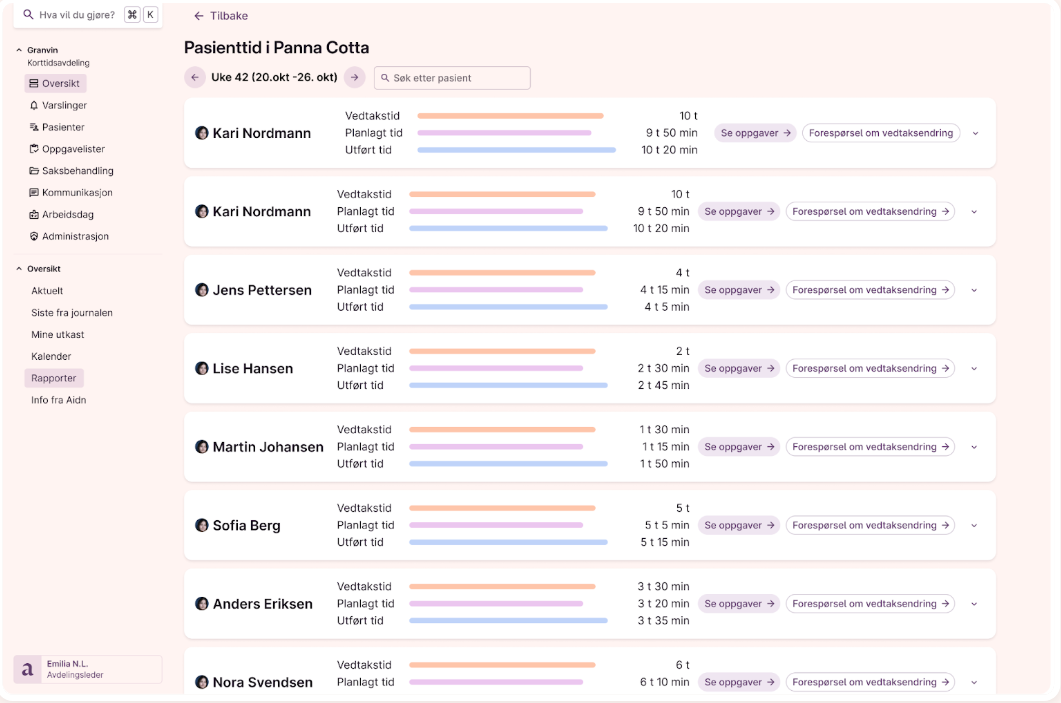Go to the previous week arrow
Viewport: 1061px width, 703px height.
(195, 77)
